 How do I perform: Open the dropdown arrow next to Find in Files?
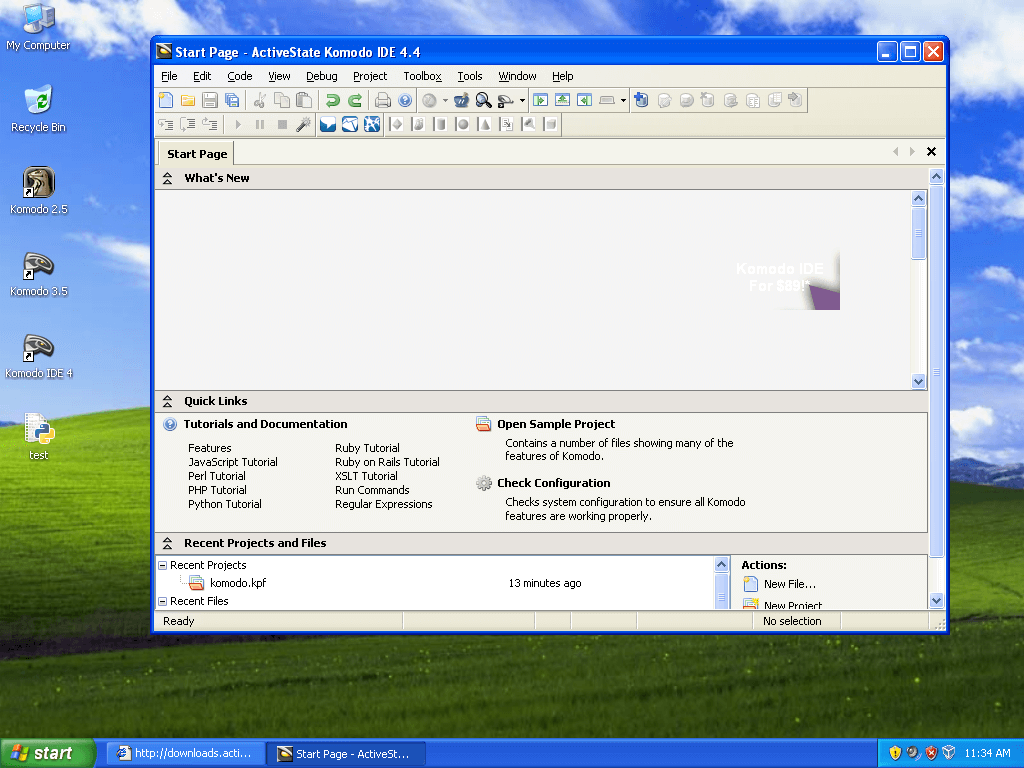click(x=522, y=101)
